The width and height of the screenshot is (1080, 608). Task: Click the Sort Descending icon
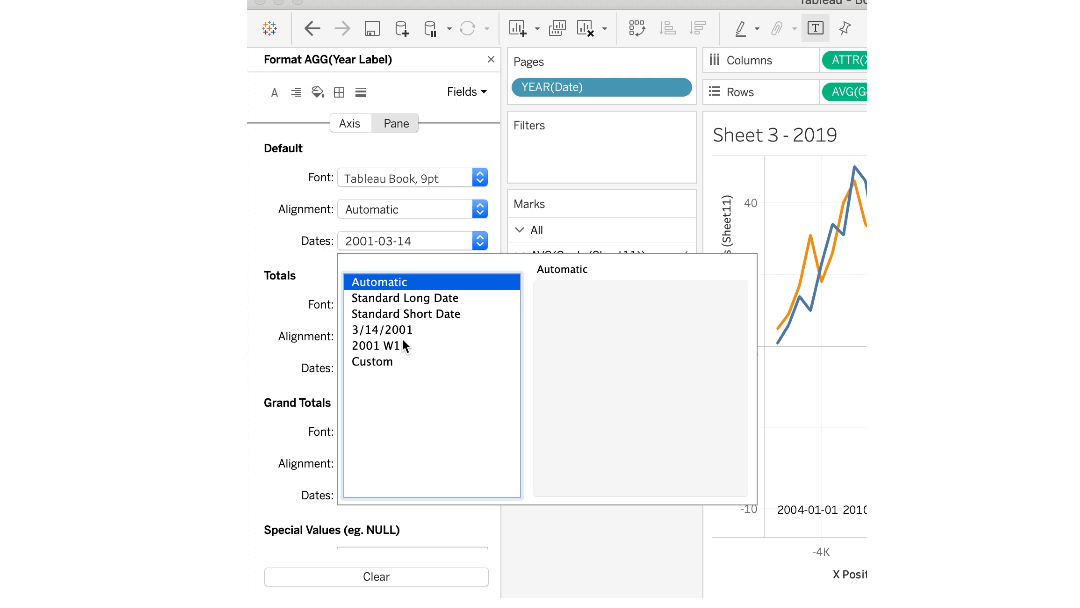pyautogui.click(x=698, y=28)
